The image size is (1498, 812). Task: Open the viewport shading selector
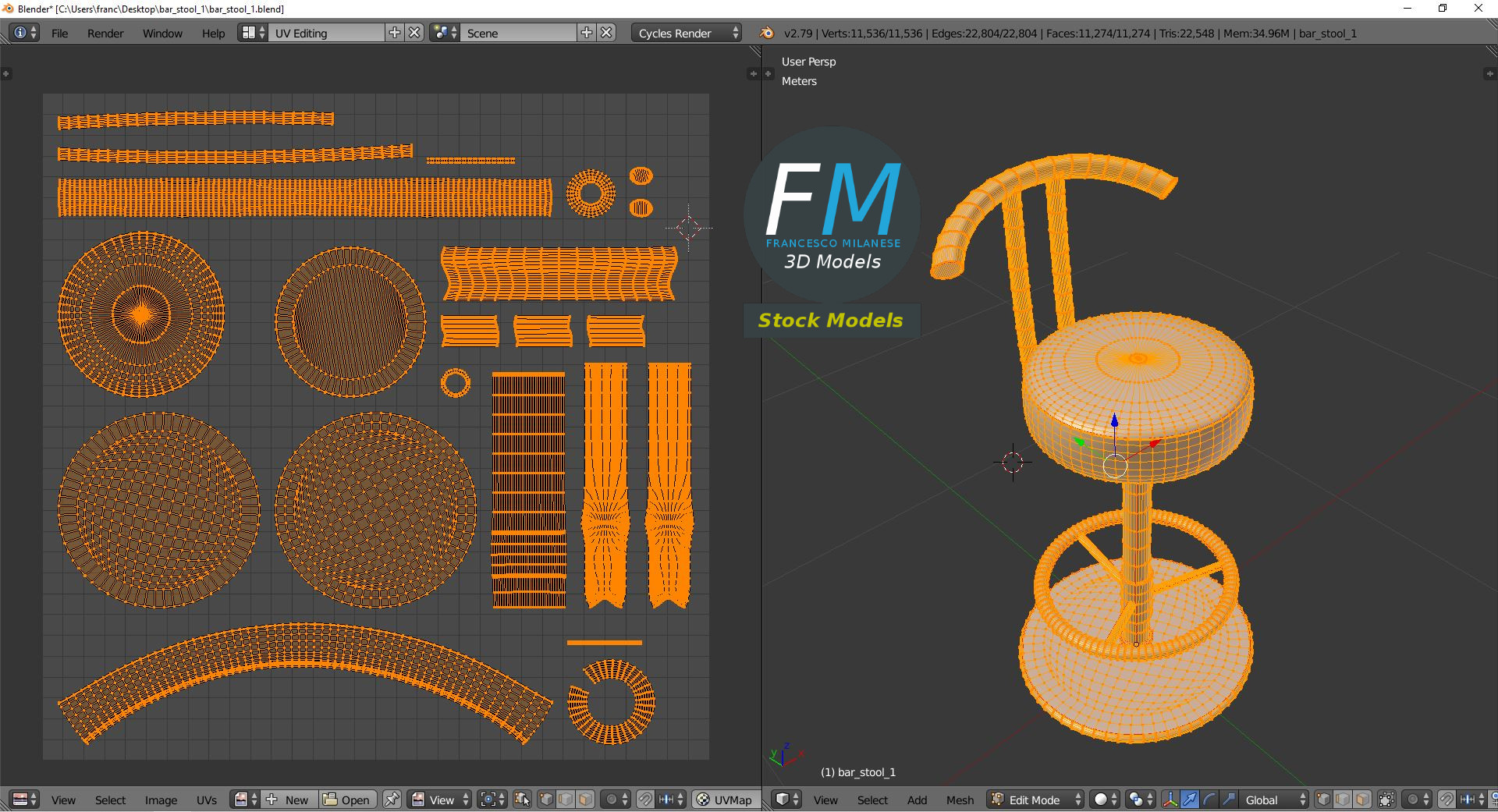coord(1104,800)
